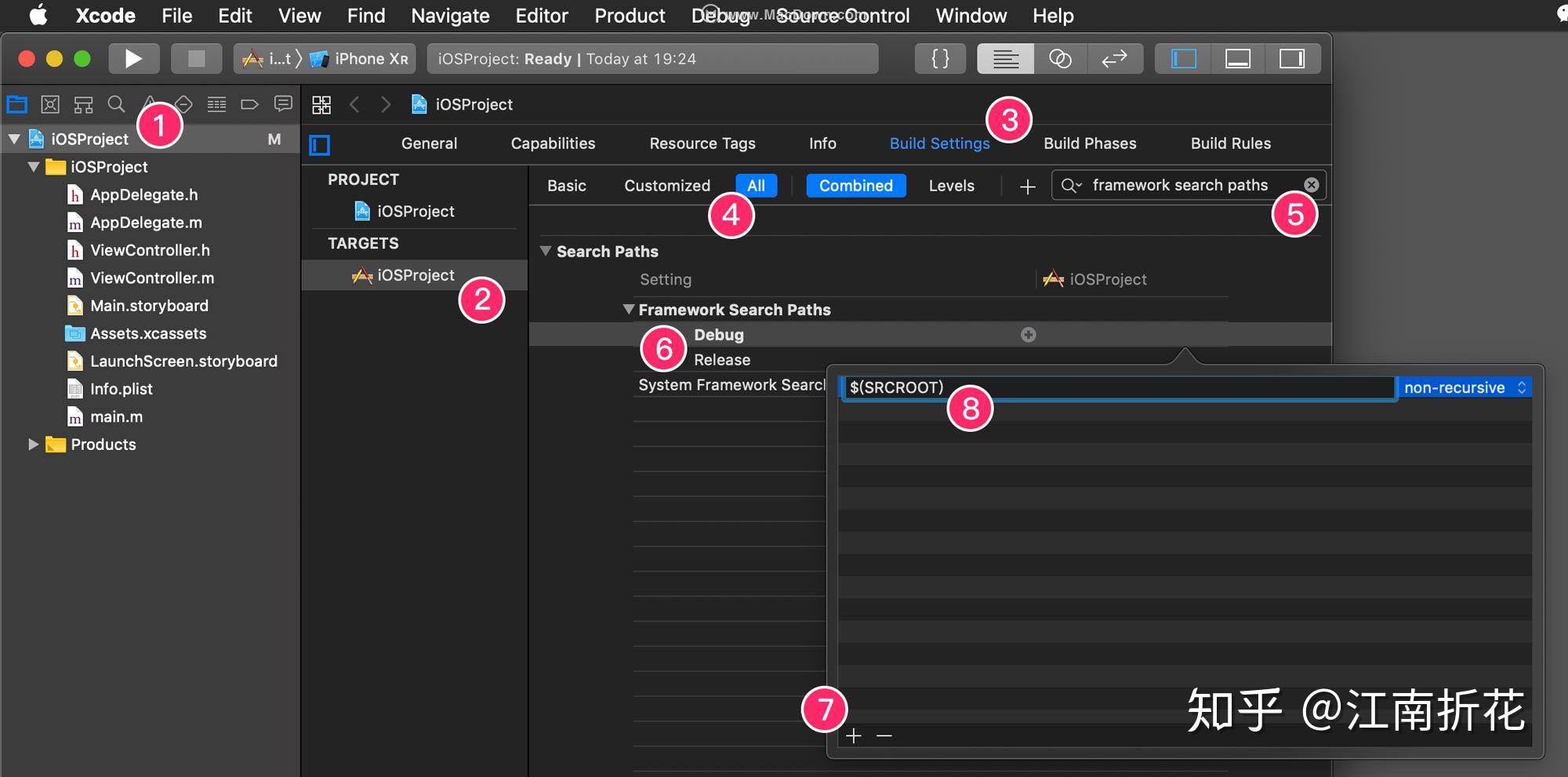The image size is (1568, 777).
Task: Edit the $(SRCROOT) path field
Action: 1119,387
